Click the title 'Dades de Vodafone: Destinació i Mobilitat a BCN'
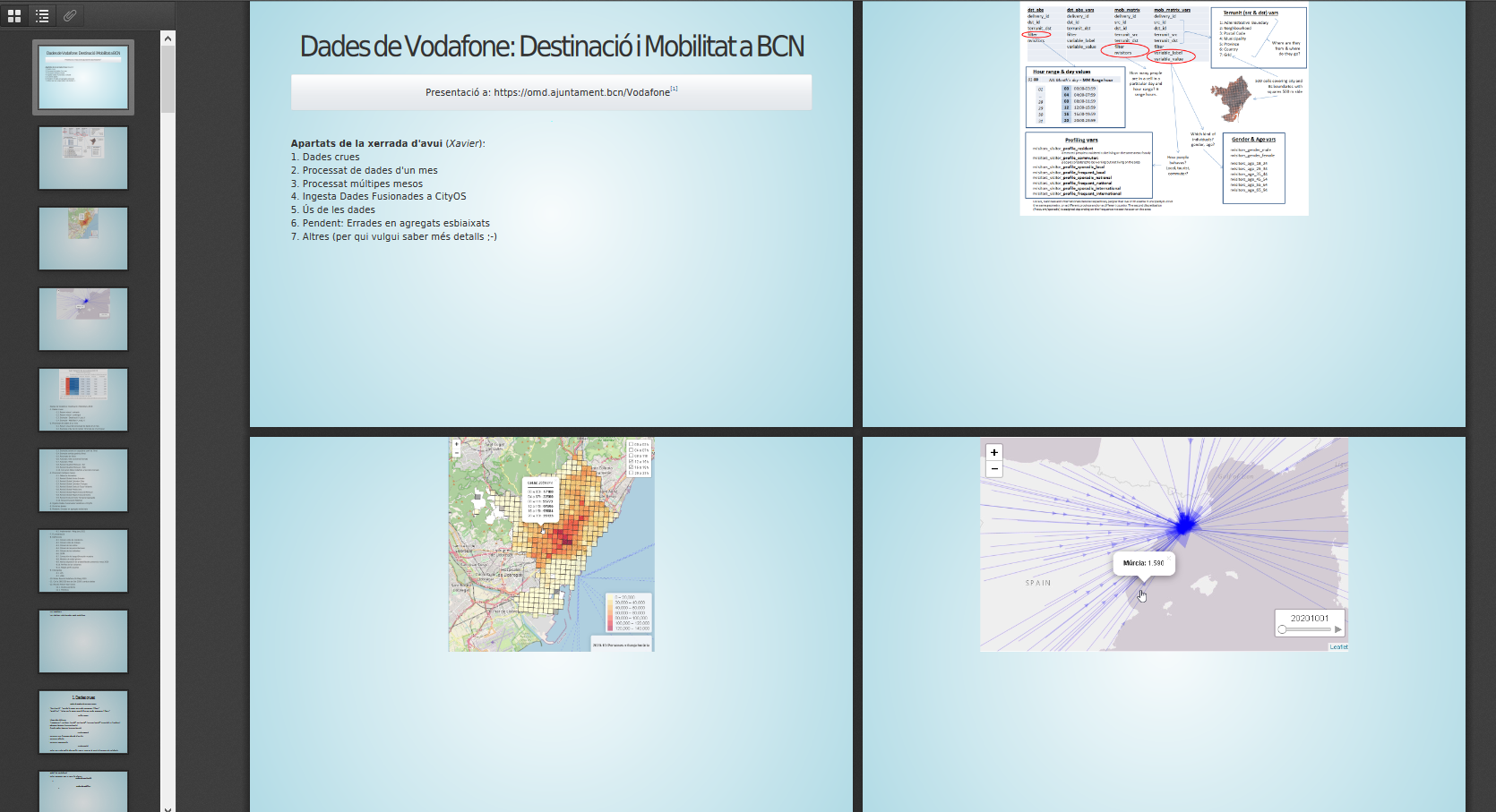This screenshot has width=1496, height=812. pos(552,47)
